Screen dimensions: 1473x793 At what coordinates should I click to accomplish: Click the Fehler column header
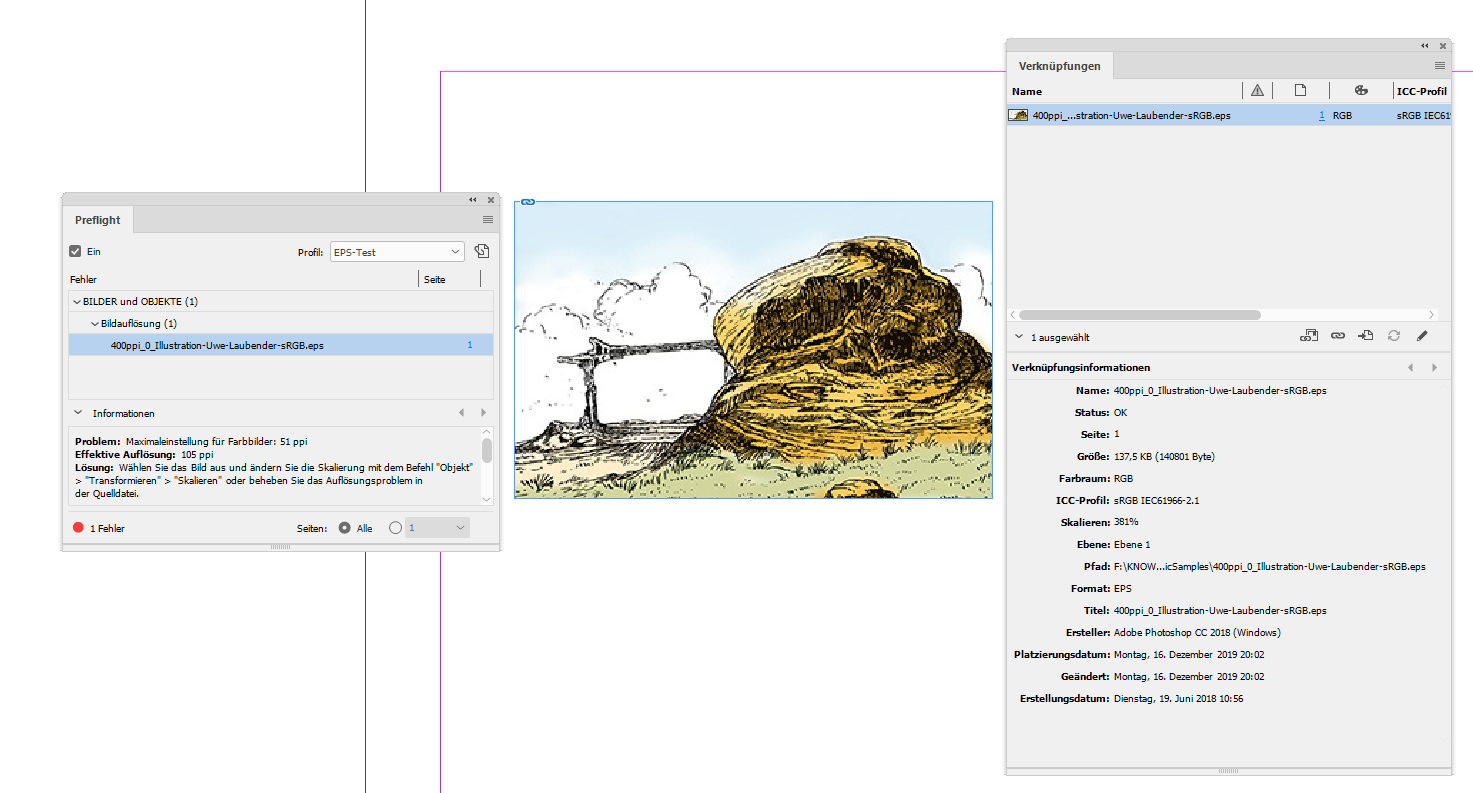pyautogui.click(x=83, y=280)
